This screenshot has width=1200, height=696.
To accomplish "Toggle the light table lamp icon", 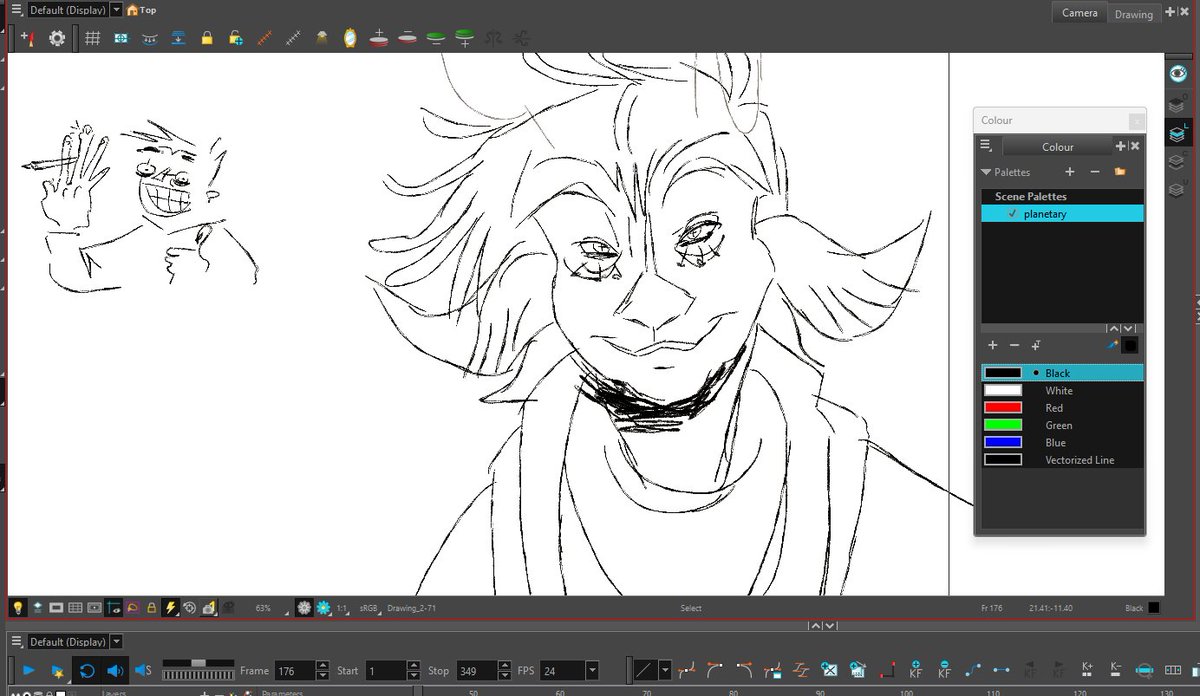I will [322, 38].
